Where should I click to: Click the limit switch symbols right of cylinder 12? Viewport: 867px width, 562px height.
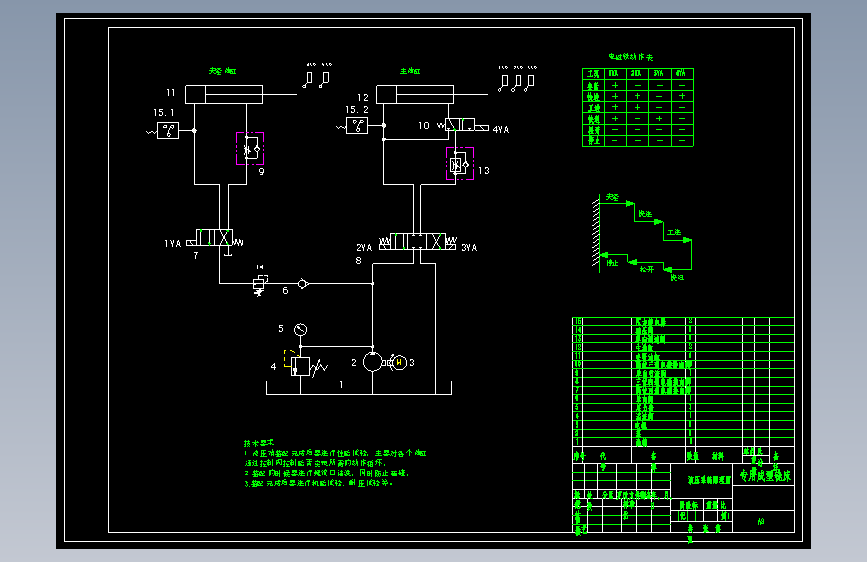pos(516,82)
